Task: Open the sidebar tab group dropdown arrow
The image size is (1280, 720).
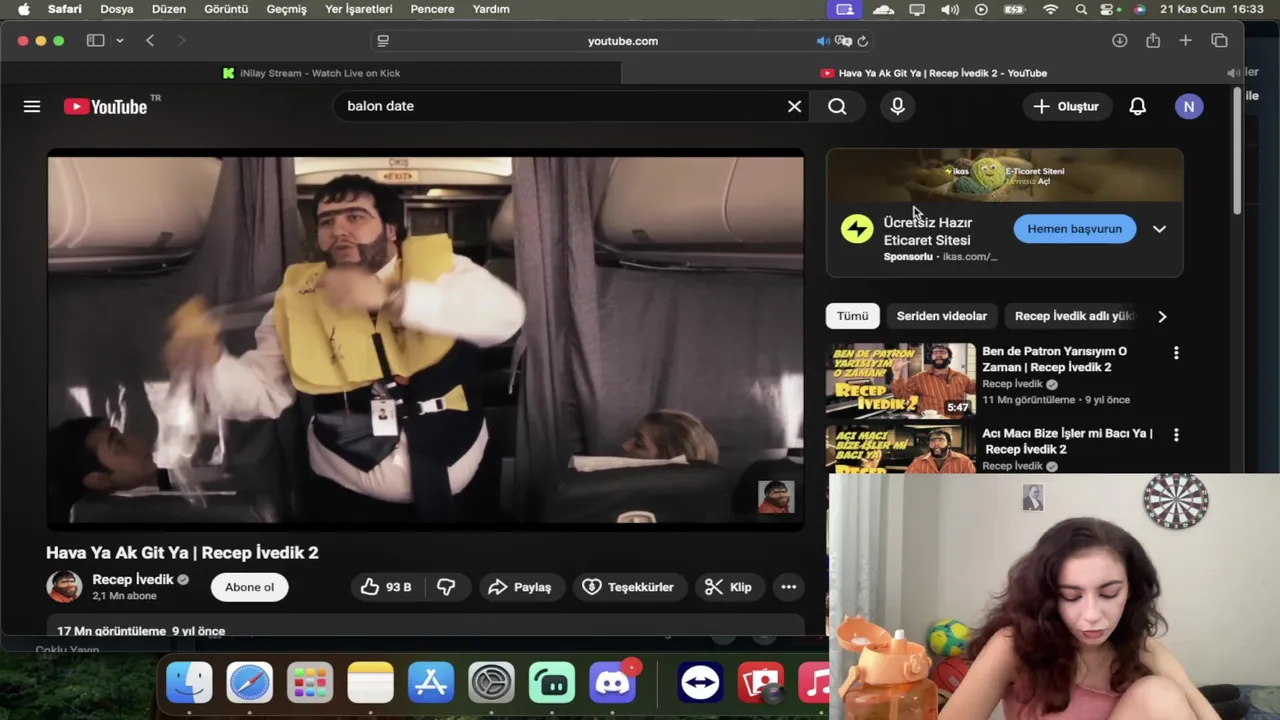Action: point(119,41)
